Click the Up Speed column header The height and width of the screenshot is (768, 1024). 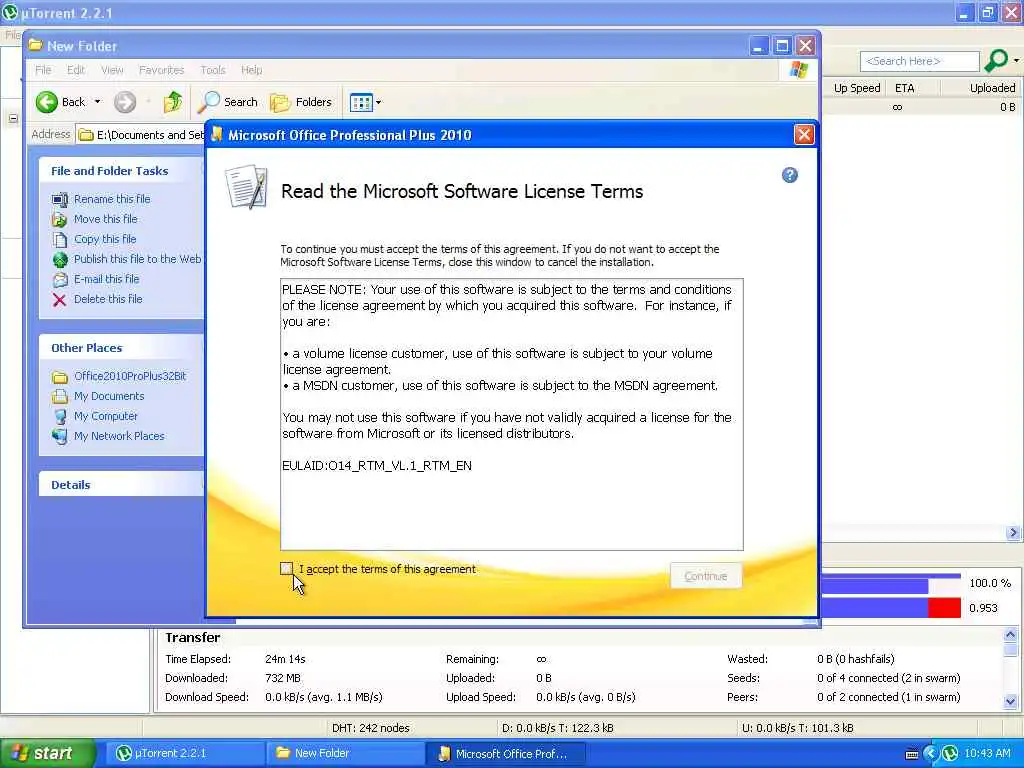tap(857, 88)
